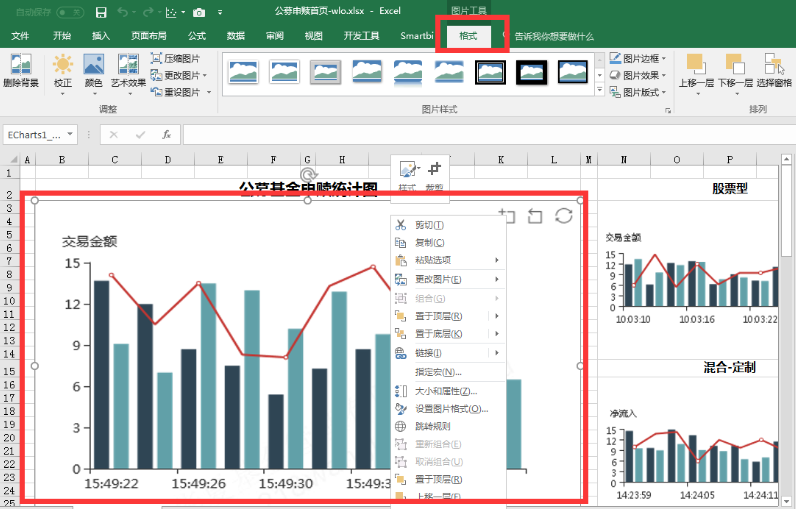
Task: Select the thick black frame picture style thumbnail
Action: [531, 72]
